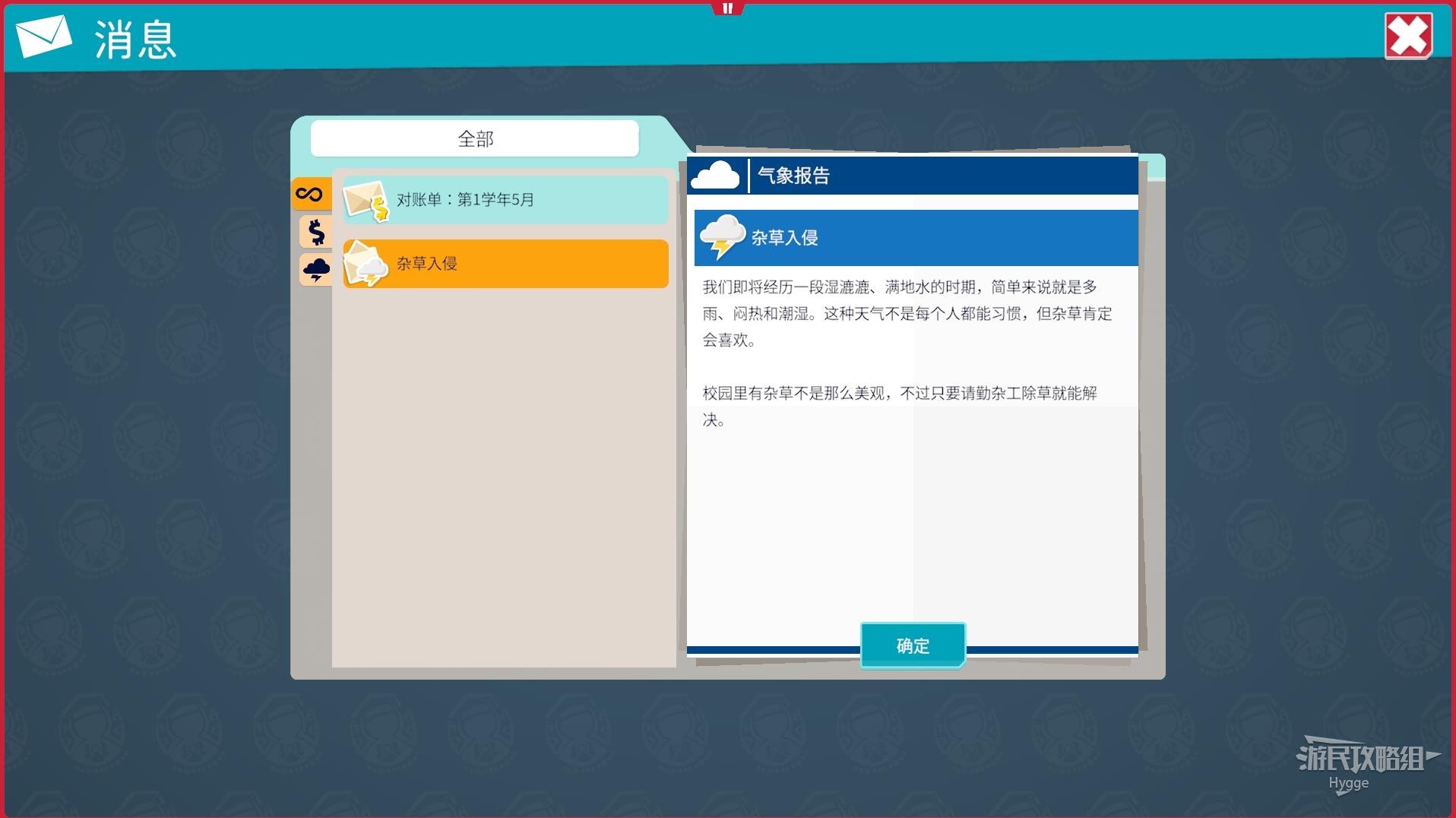This screenshot has width=1456, height=818.
Task: Click the envelope icon beside 消息 title
Action: click(43, 36)
